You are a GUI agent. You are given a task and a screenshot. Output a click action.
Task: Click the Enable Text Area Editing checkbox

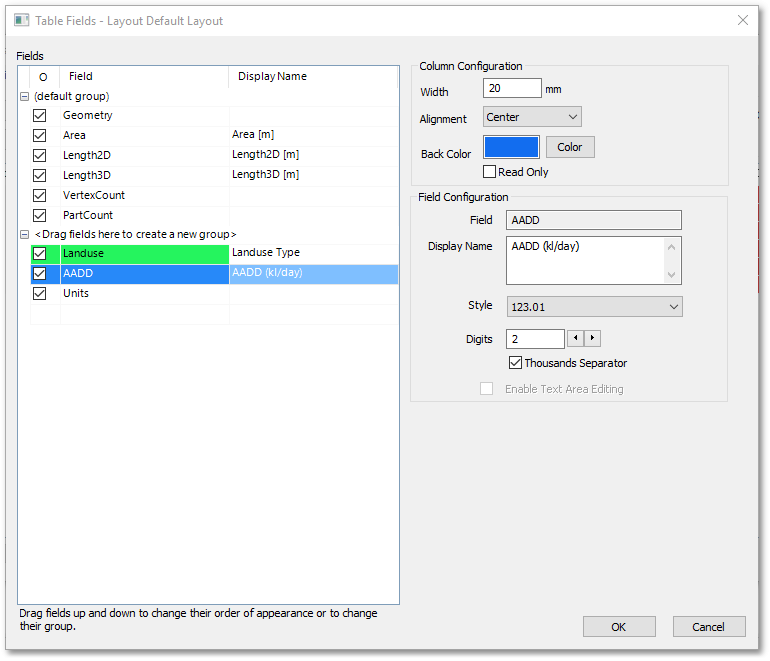pyautogui.click(x=487, y=389)
